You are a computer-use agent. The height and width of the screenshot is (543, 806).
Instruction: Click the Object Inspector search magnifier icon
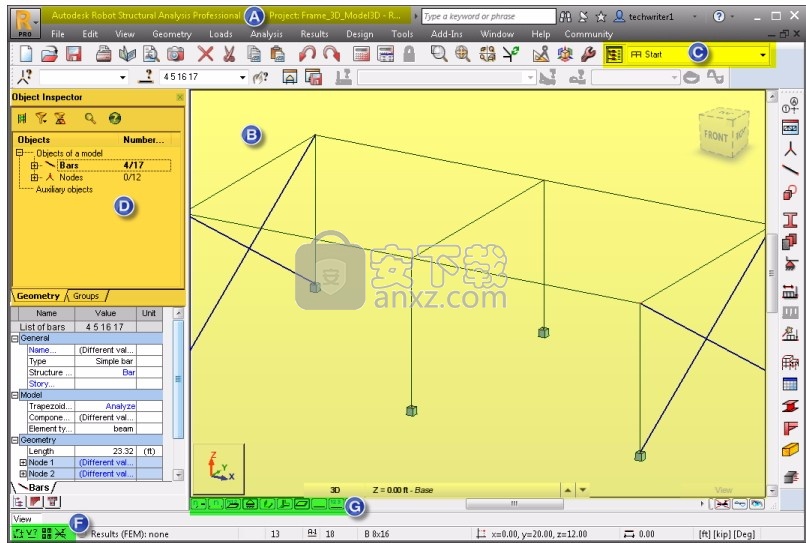click(90, 119)
